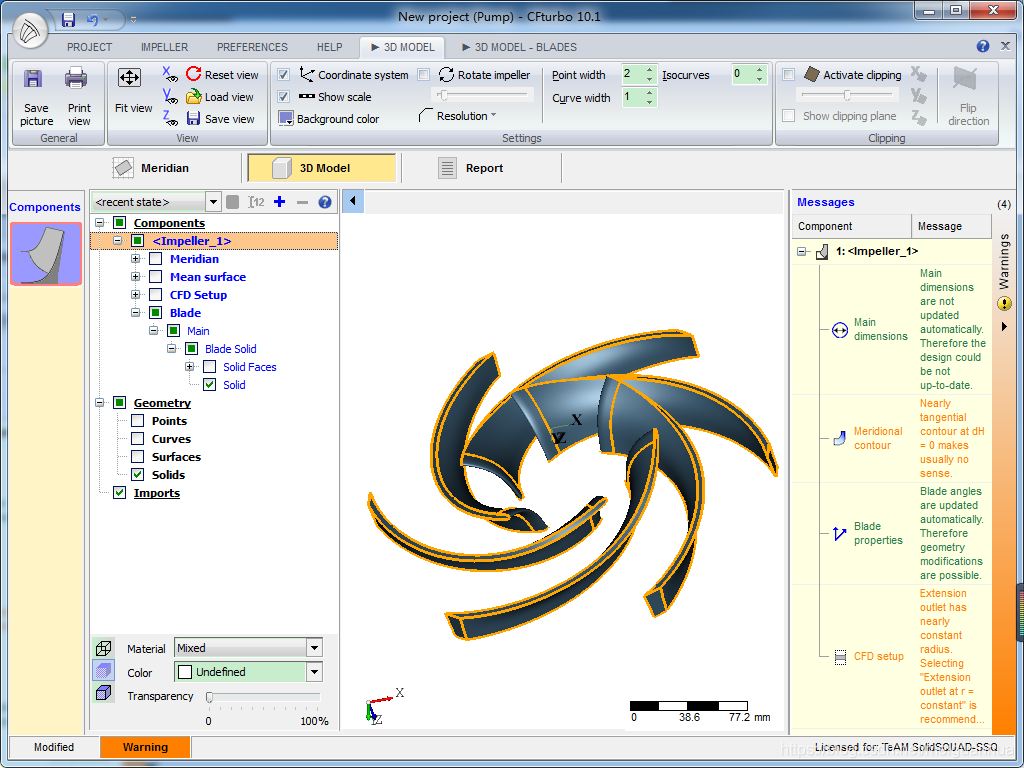Switch to the Meridian view tab

(x=151, y=168)
